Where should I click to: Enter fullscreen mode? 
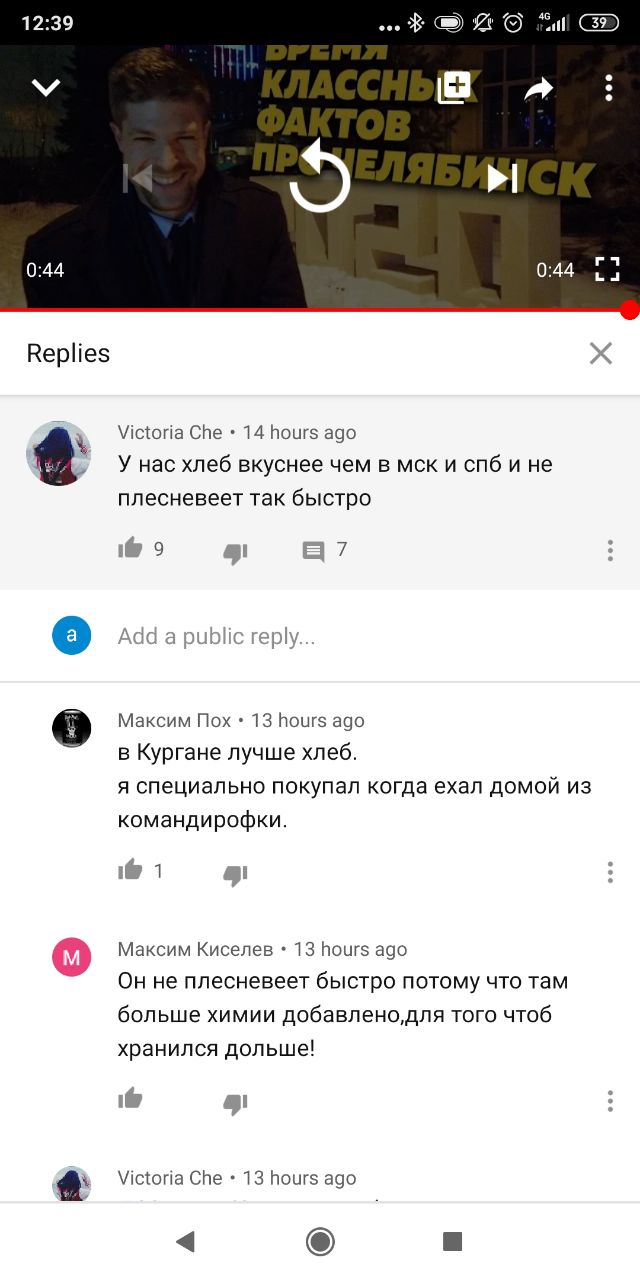click(x=607, y=269)
